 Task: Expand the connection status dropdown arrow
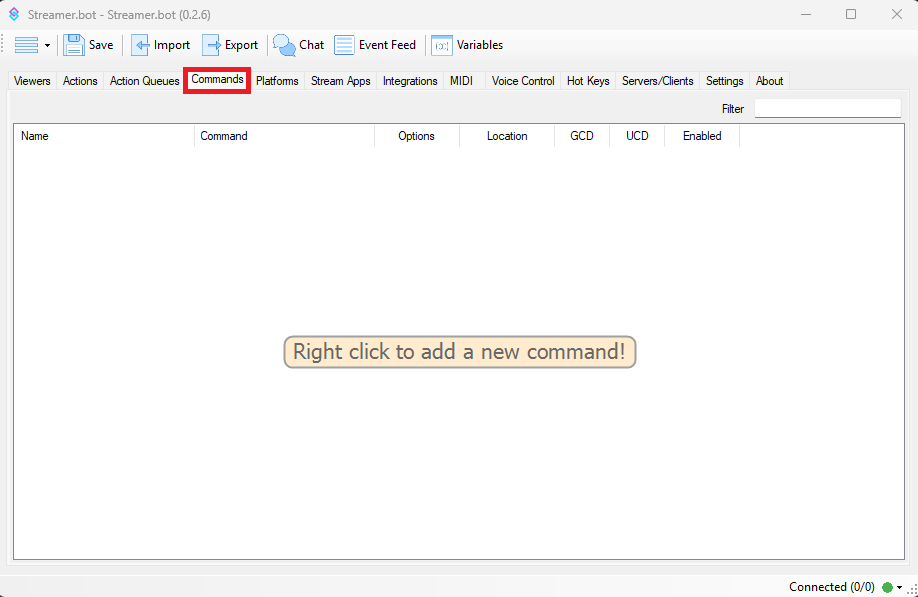pos(900,587)
